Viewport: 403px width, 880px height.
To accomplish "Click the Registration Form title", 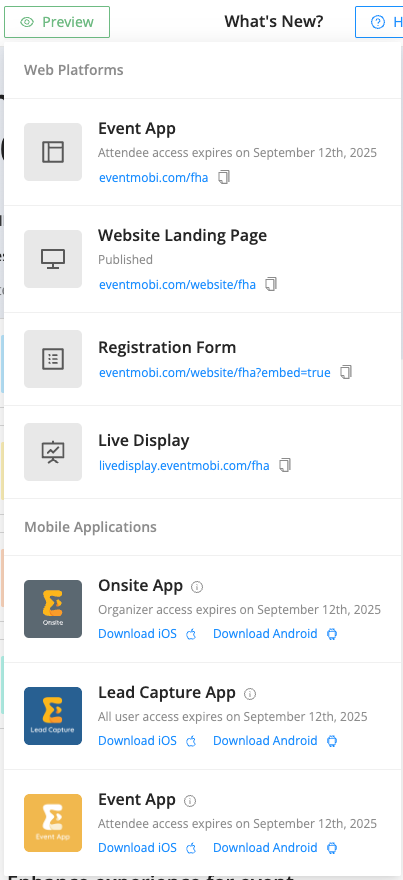I will point(167,347).
